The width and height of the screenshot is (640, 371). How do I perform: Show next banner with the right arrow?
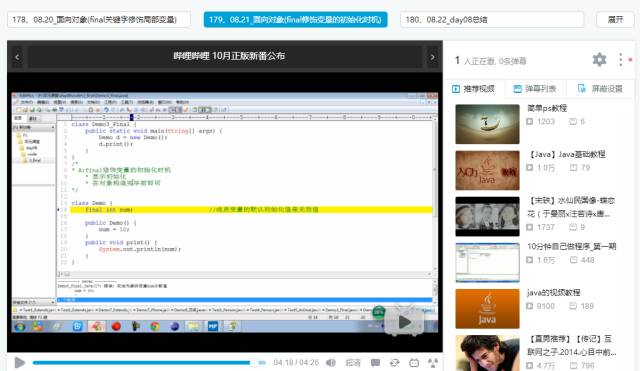point(432,57)
